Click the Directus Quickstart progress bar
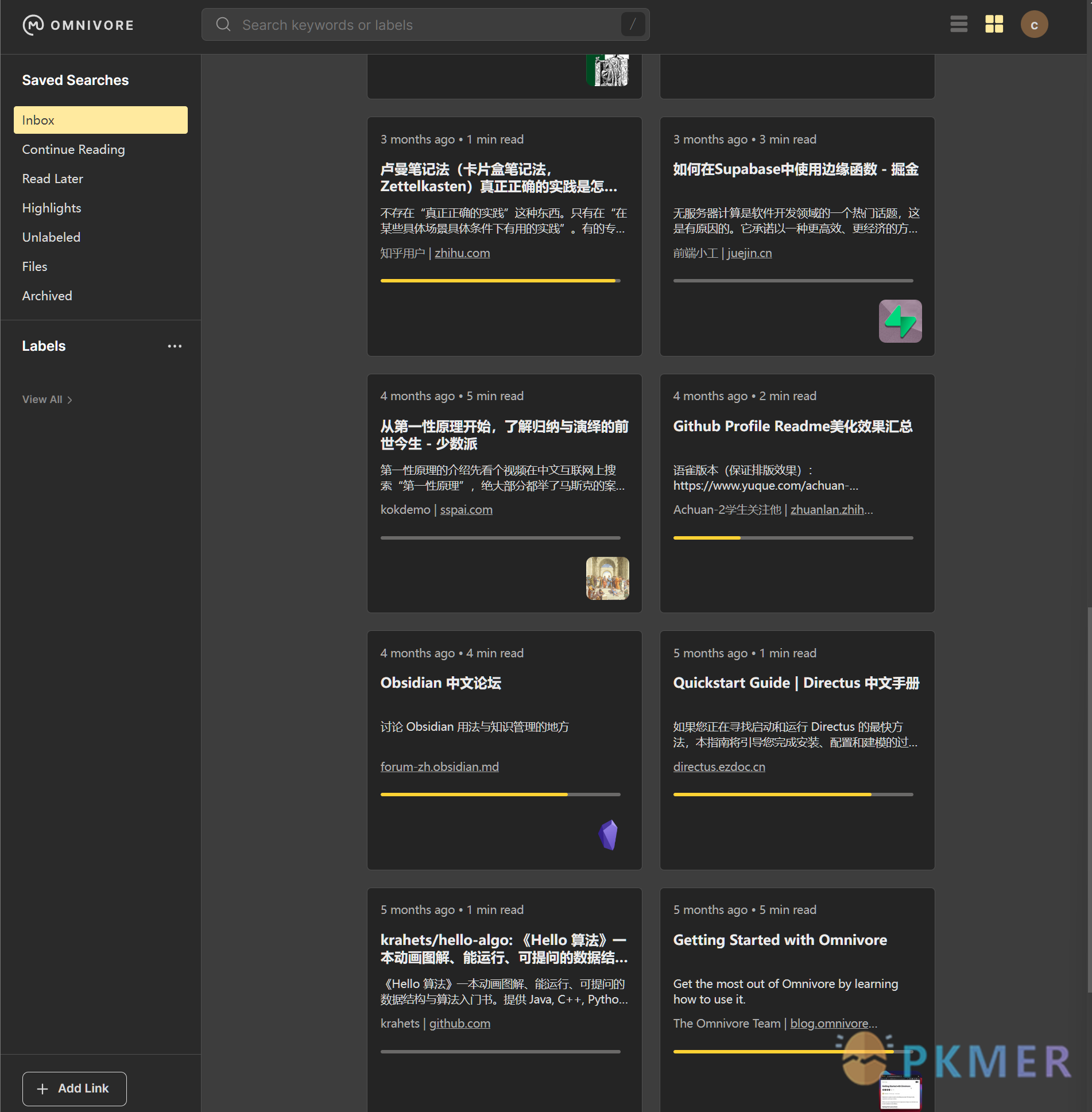This screenshot has height=1112, width=1092. click(793, 795)
